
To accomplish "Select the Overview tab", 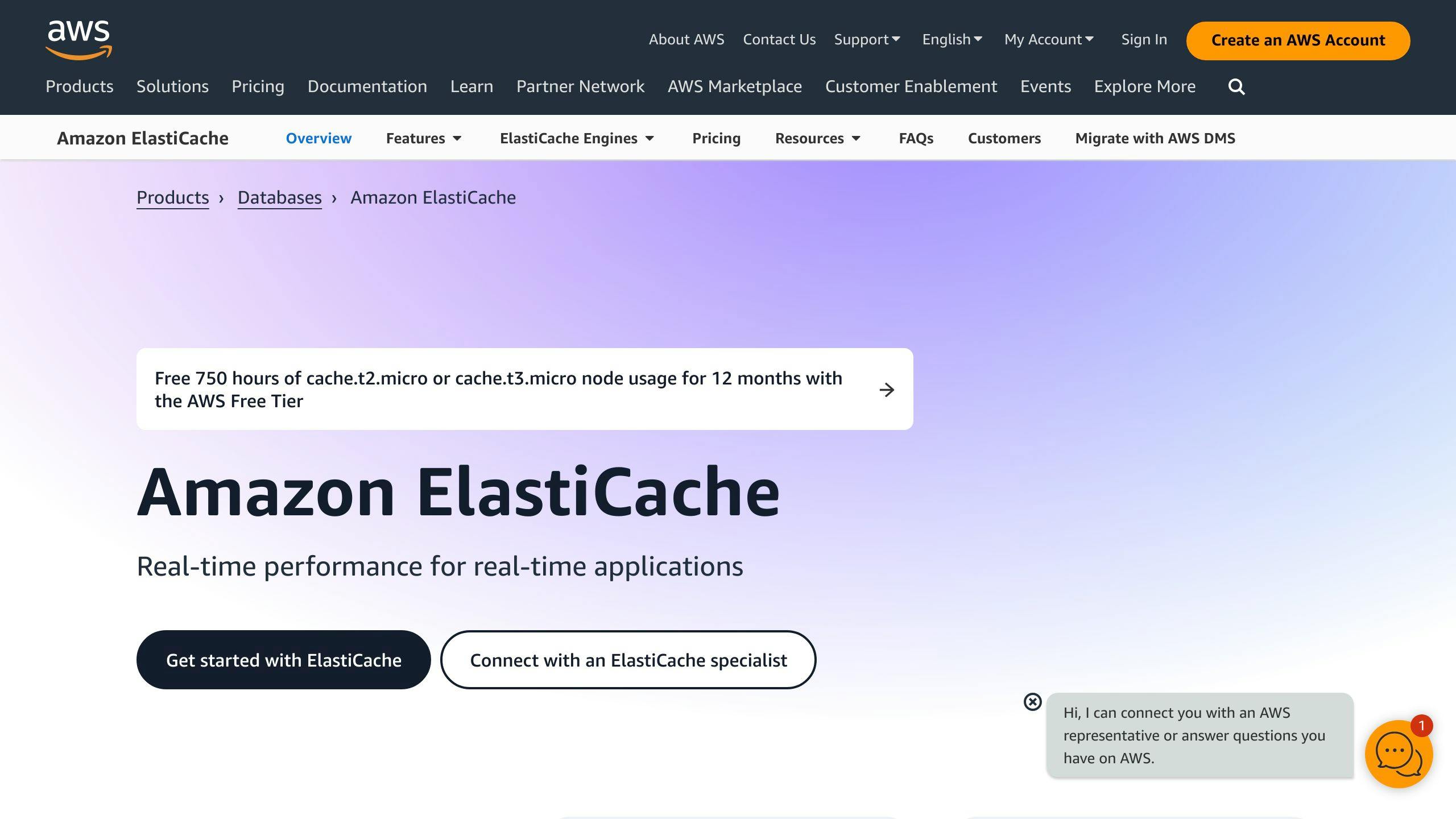I will pyautogui.click(x=318, y=138).
